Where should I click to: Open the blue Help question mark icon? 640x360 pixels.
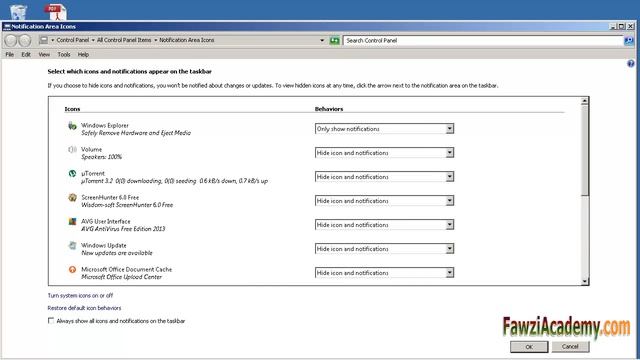(631, 64)
